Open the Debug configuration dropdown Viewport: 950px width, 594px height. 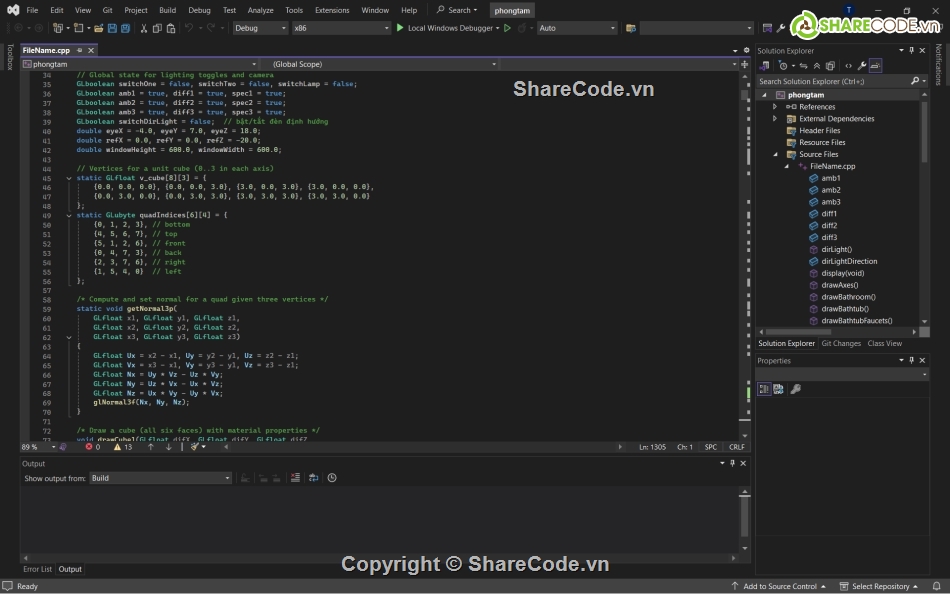tap(261, 28)
